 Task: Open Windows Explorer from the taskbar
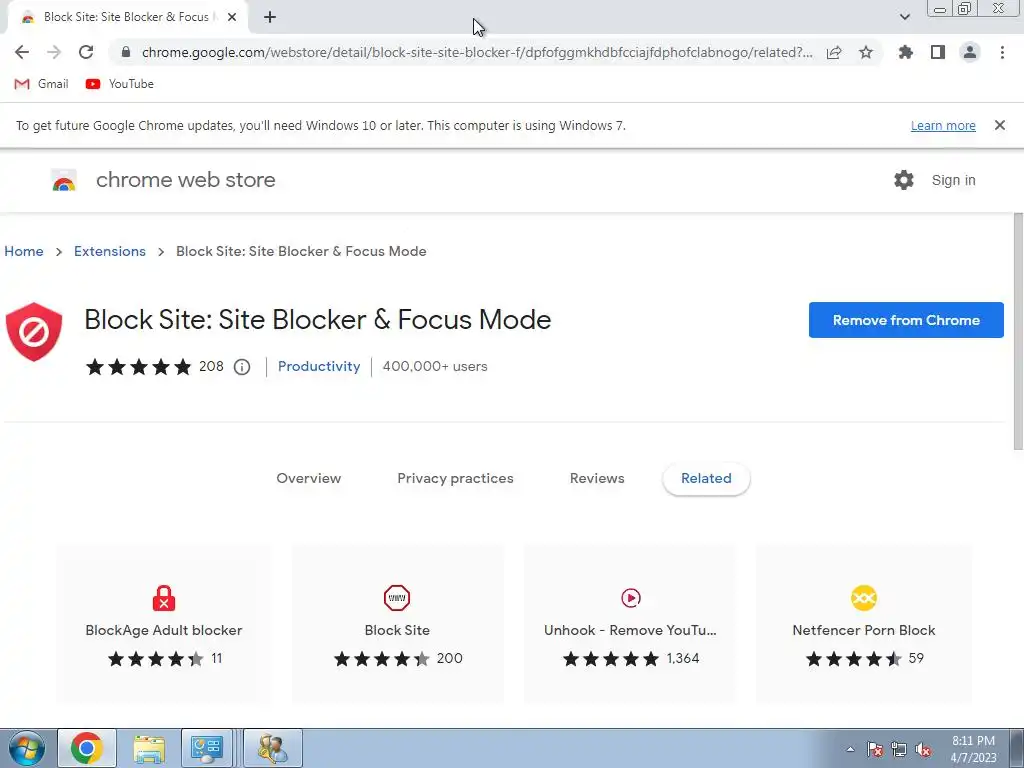[149, 748]
